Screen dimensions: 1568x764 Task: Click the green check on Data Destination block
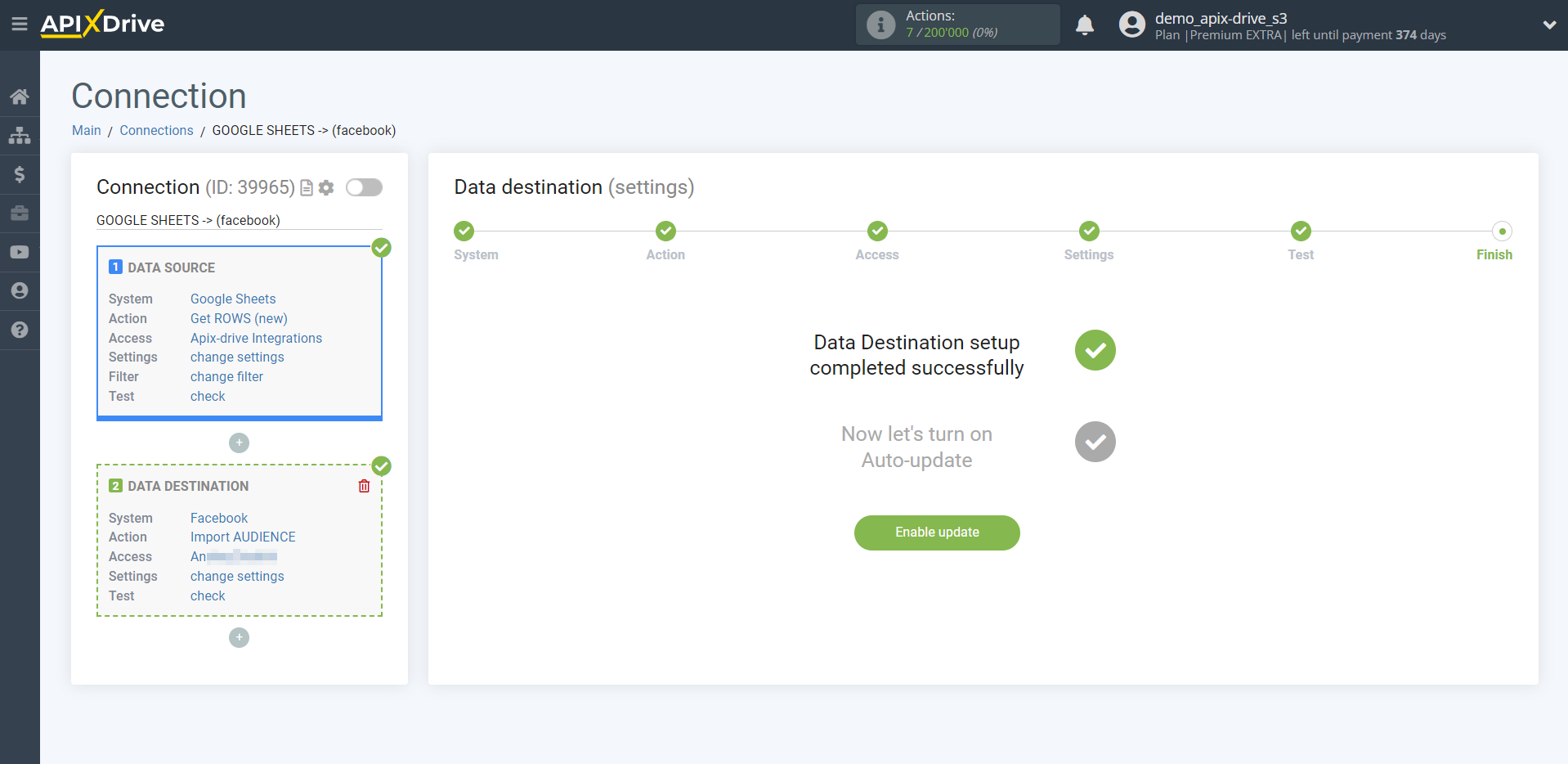[x=381, y=466]
